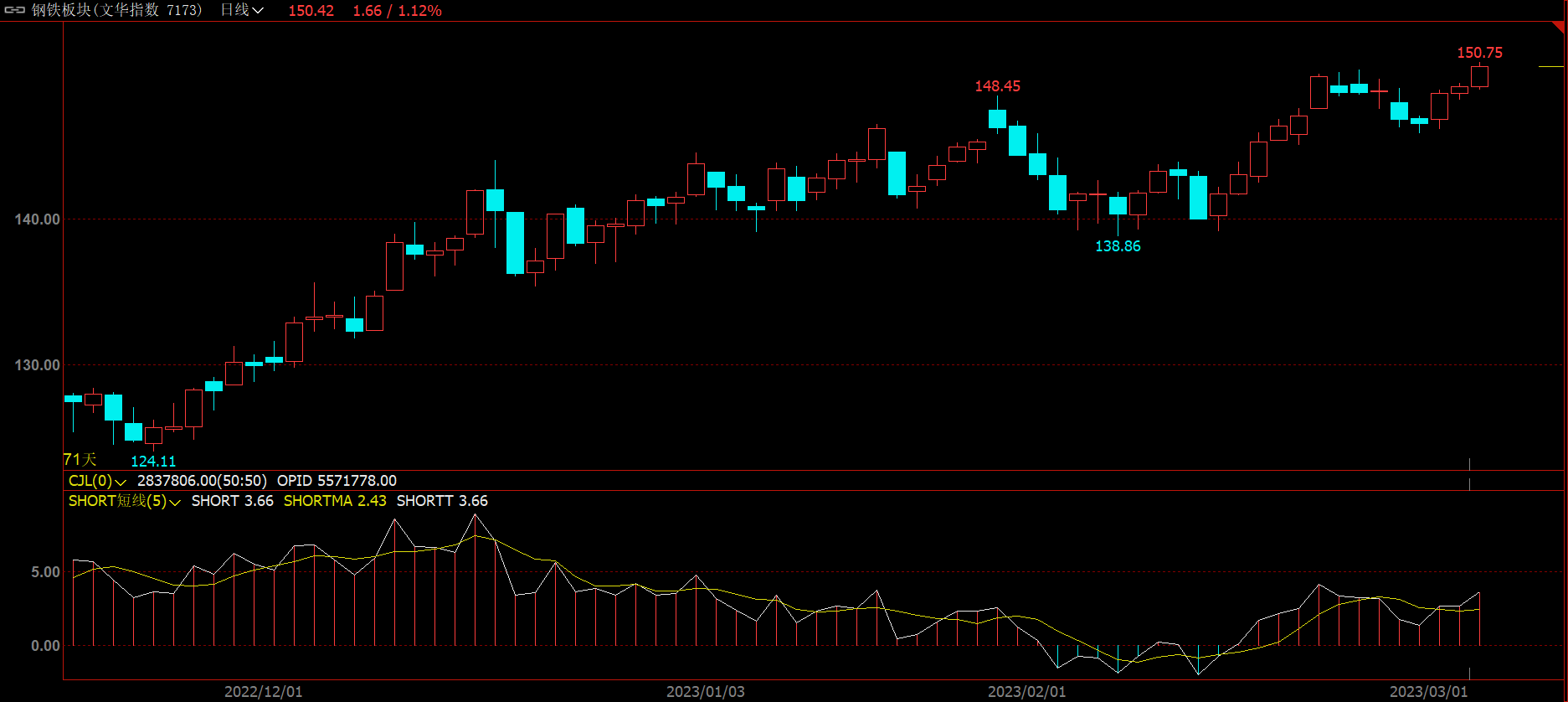Viewport: 1568px width, 702px height.
Task: Click the 150.75 high price label
Action: [x=1479, y=53]
